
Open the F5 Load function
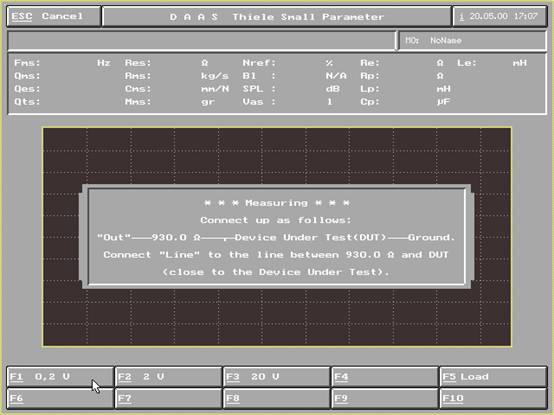pyautogui.click(x=493, y=377)
